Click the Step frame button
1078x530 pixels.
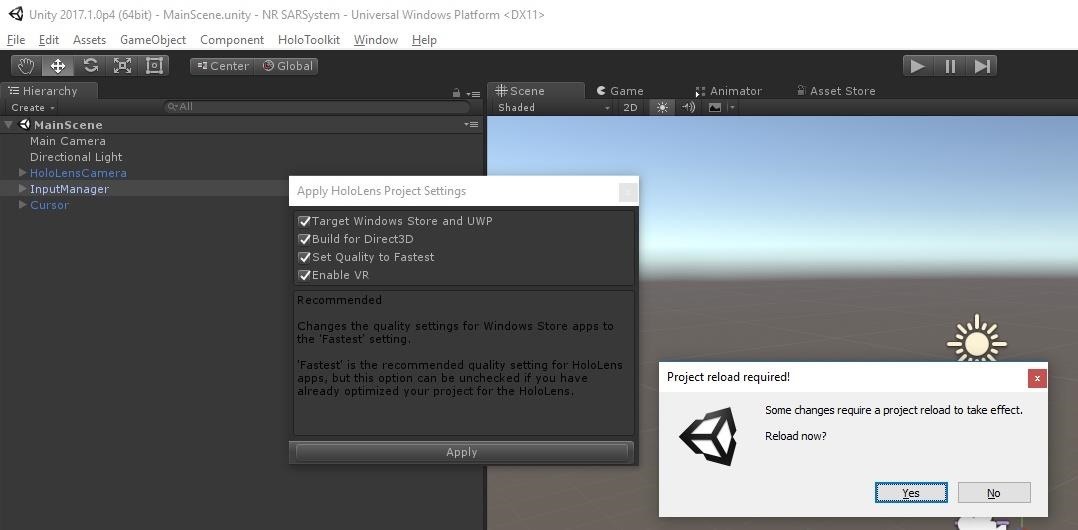[x=982, y=66]
